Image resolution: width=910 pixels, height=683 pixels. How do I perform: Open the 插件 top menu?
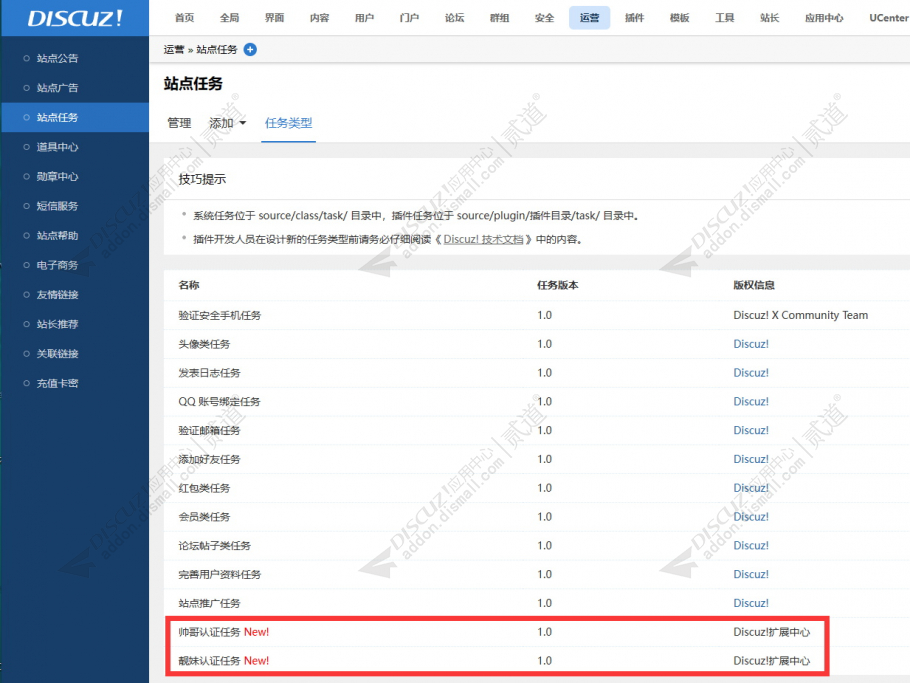(x=634, y=18)
